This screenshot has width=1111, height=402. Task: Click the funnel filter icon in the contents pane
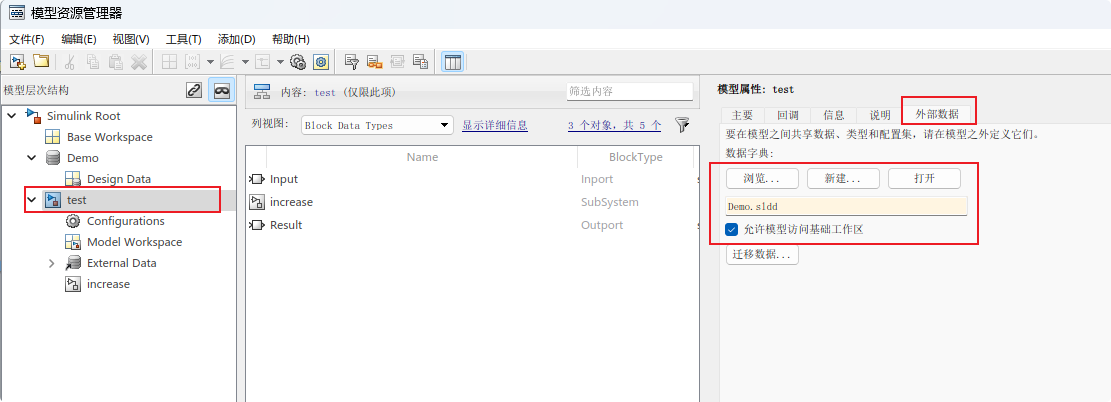[x=682, y=125]
